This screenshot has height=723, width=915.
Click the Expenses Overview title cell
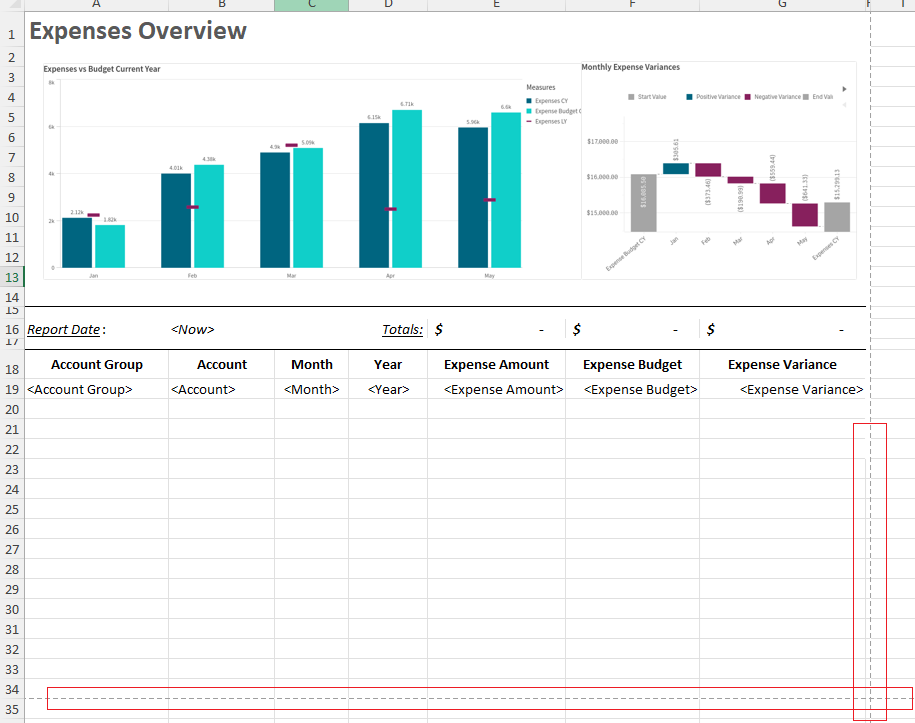pos(138,31)
